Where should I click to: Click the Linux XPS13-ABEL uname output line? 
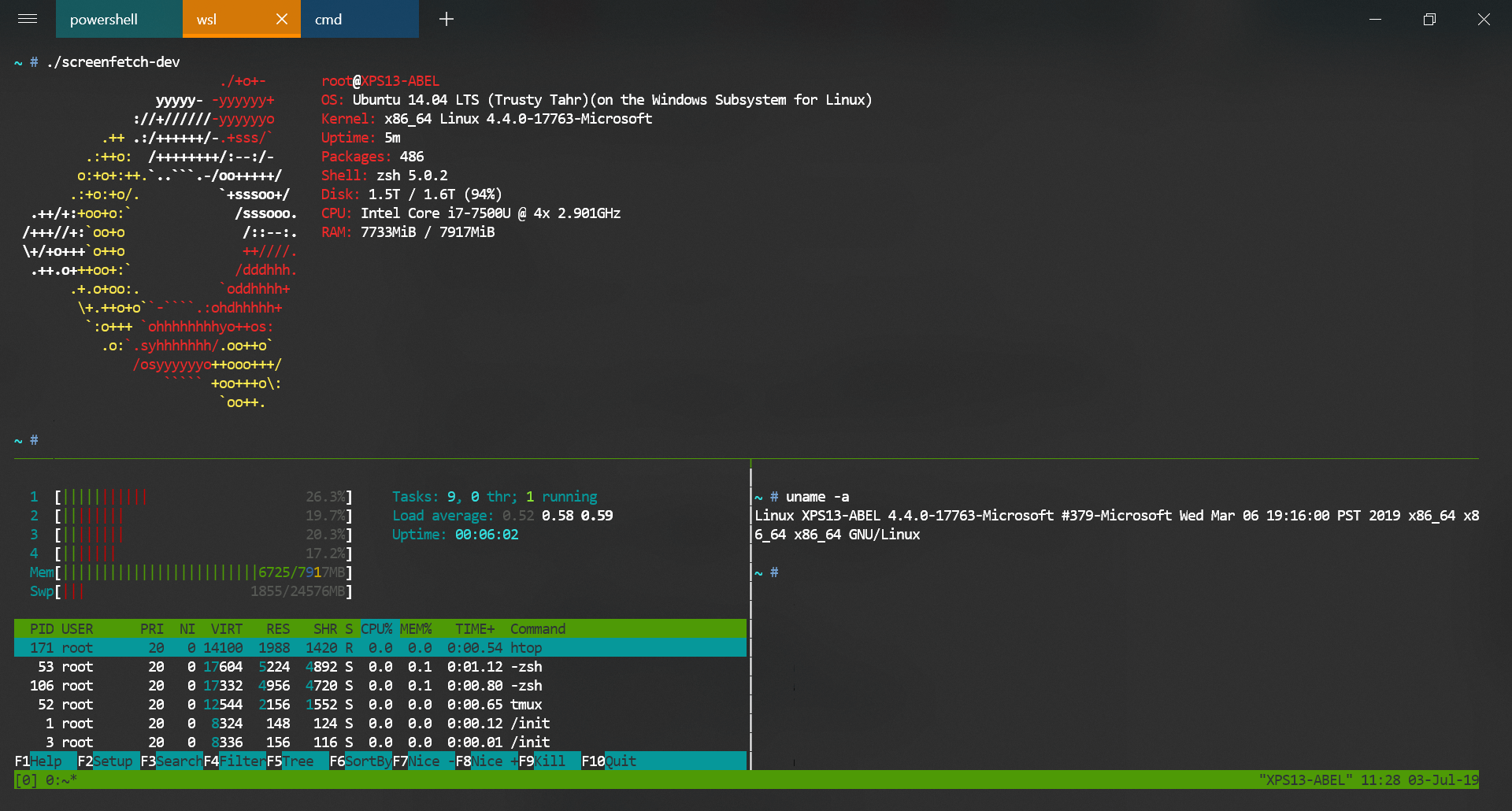click(1117, 525)
